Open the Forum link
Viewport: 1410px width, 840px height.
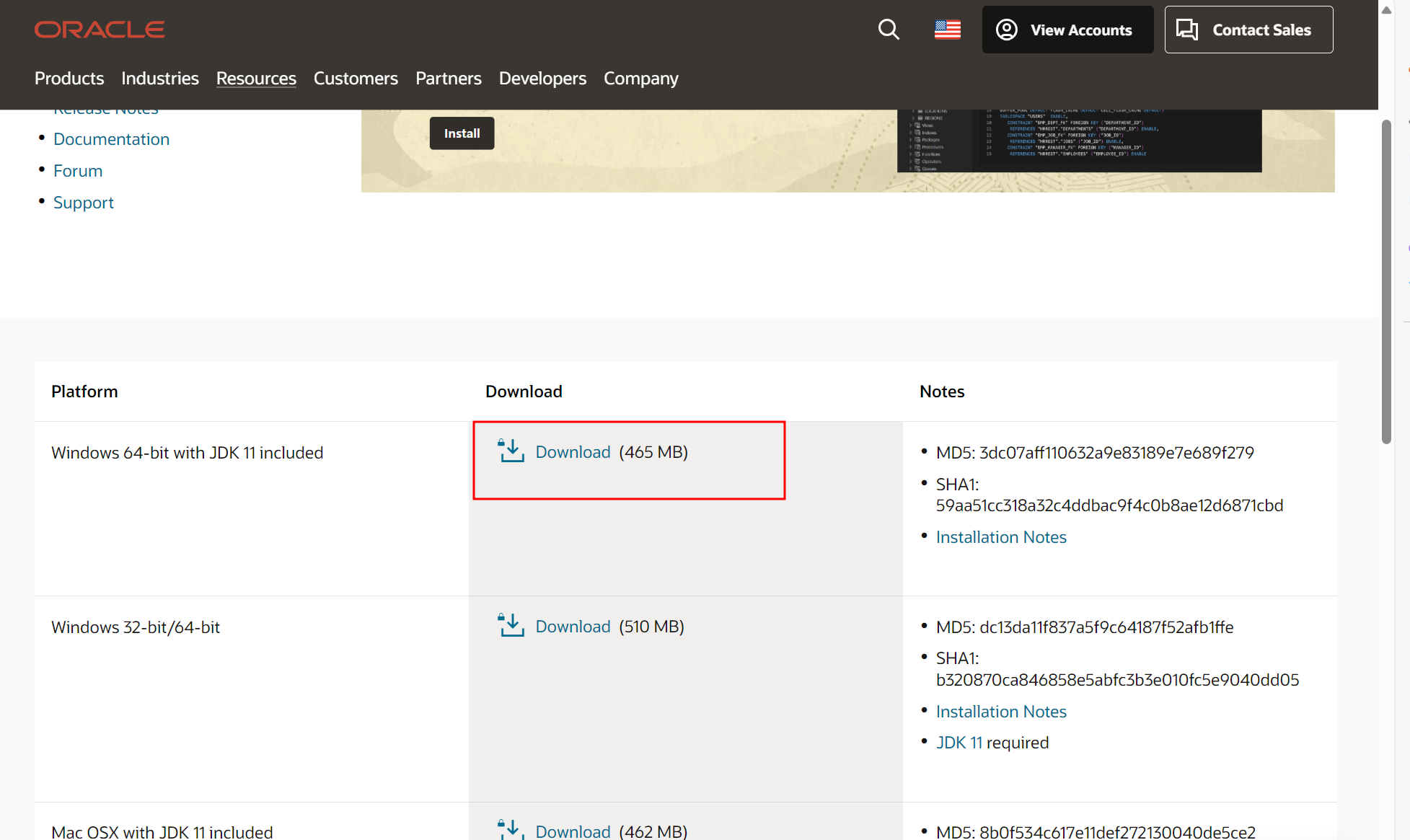click(x=78, y=171)
